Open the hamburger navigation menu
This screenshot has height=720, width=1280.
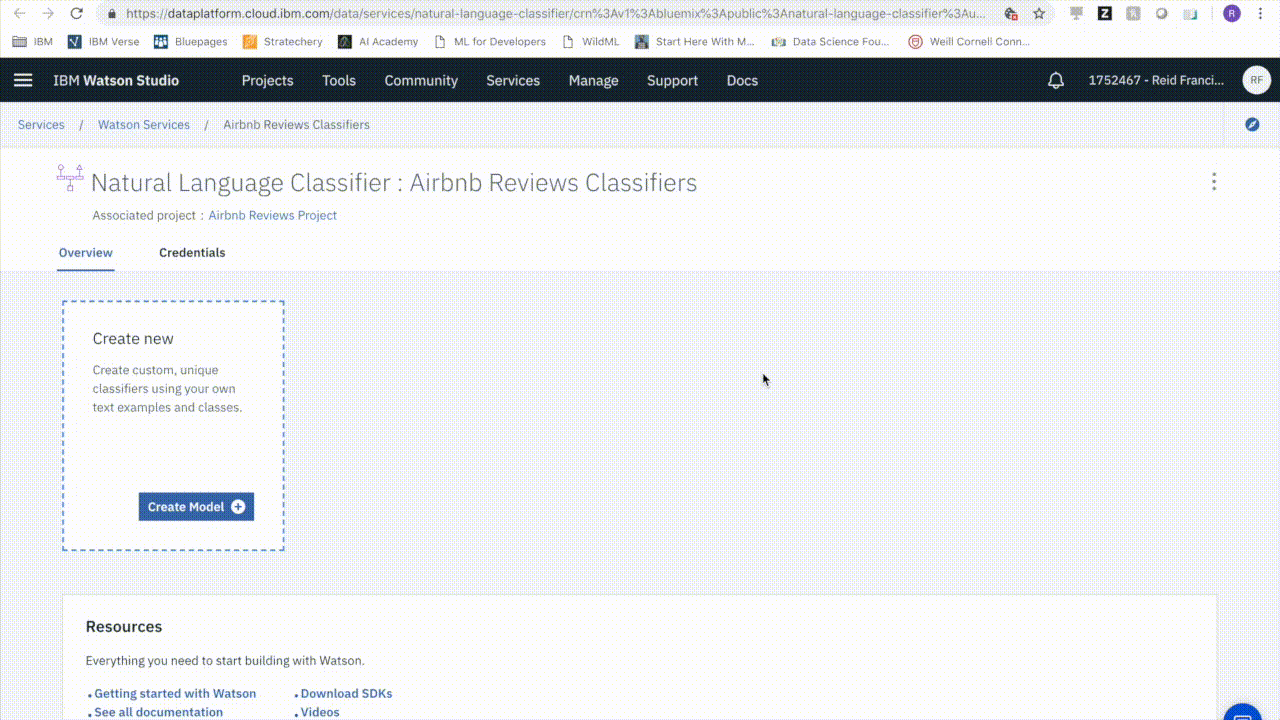click(23, 80)
